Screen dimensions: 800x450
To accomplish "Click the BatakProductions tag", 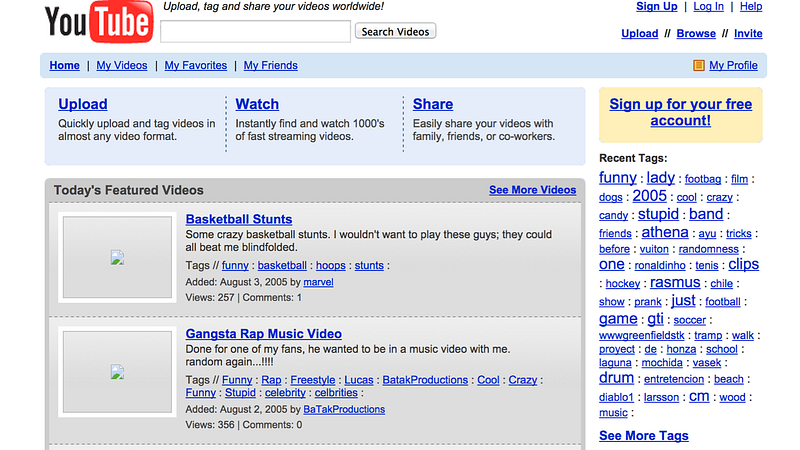I will coord(425,380).
